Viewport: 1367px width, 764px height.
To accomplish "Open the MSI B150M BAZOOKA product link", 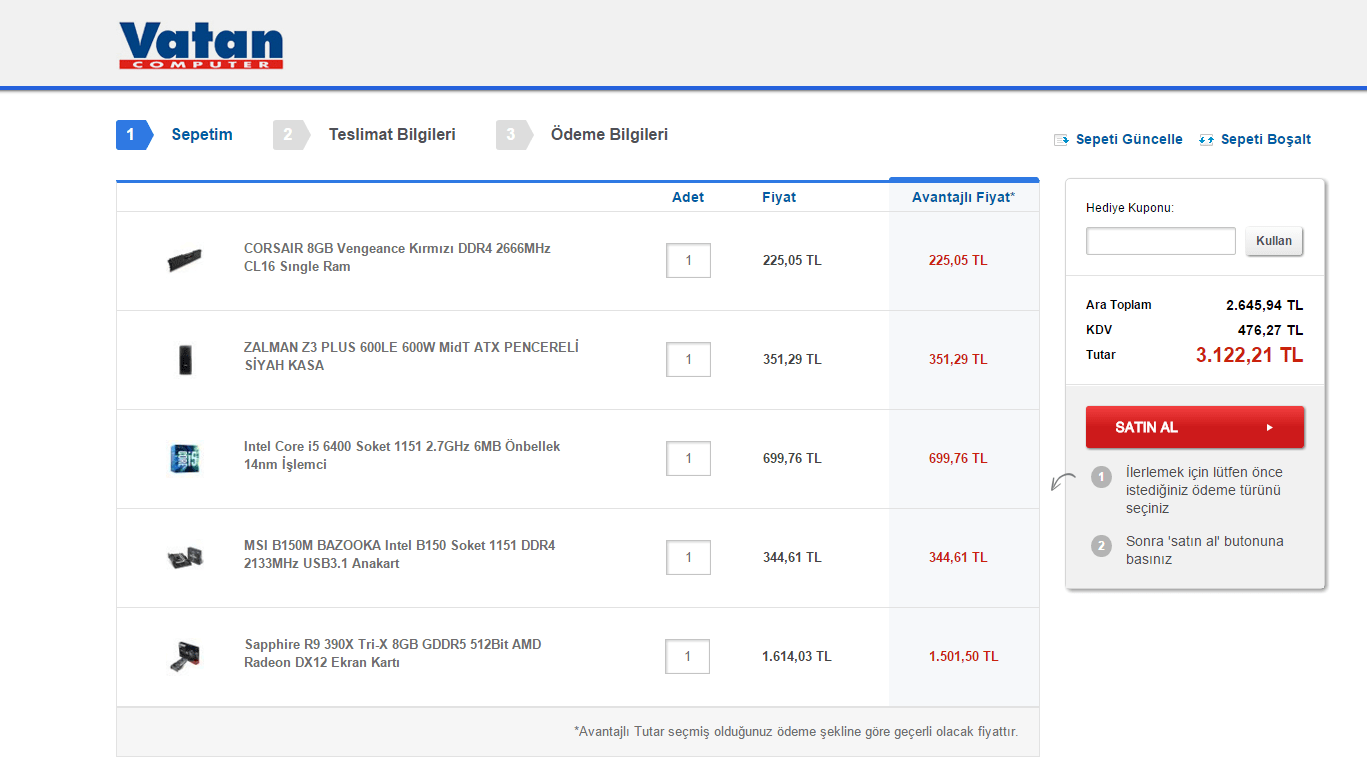I will point(399,554).
